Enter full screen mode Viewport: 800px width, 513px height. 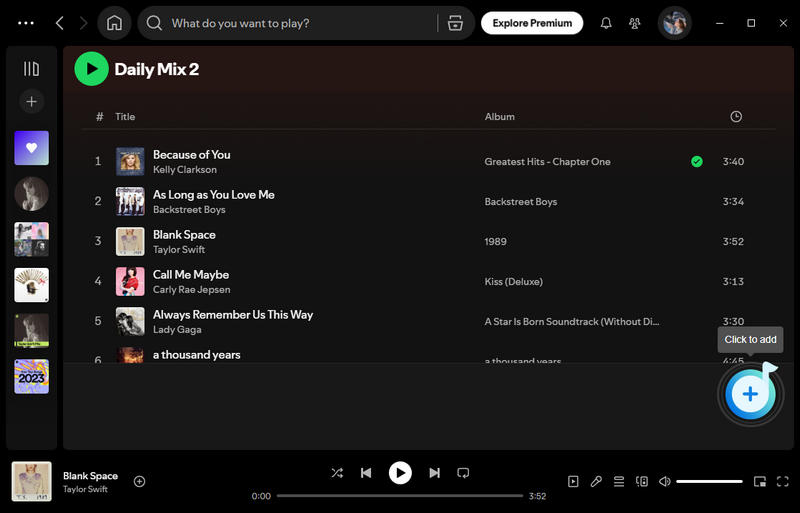[783, 481]
